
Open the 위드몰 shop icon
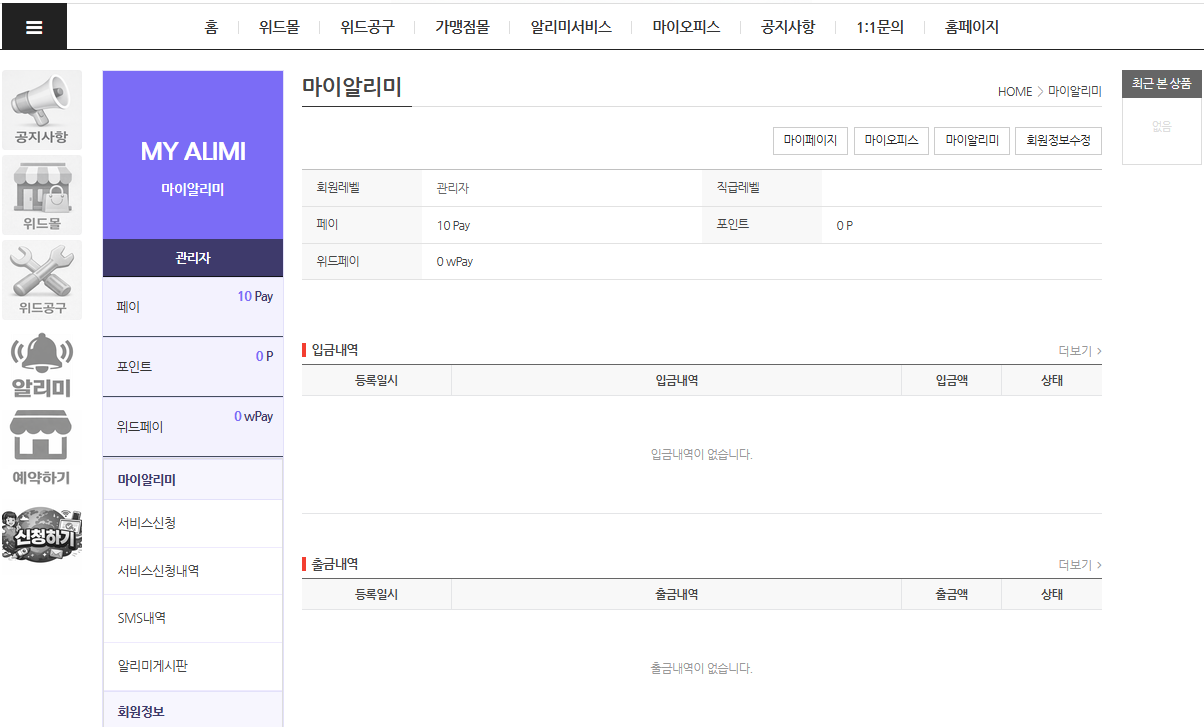click(x=42, y=195)
